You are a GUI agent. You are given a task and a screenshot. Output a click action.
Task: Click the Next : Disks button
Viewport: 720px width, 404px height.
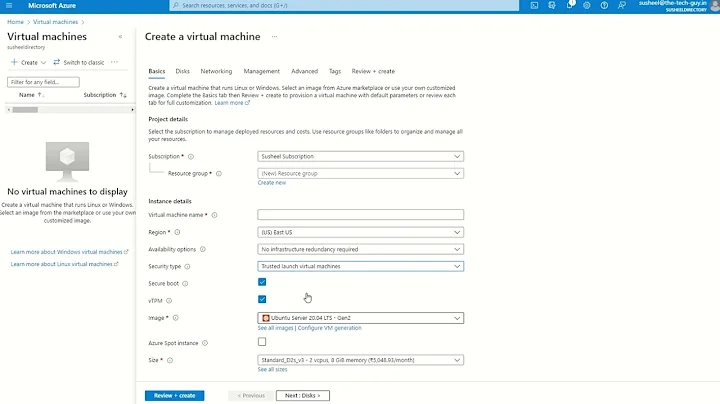click(303, 396)
